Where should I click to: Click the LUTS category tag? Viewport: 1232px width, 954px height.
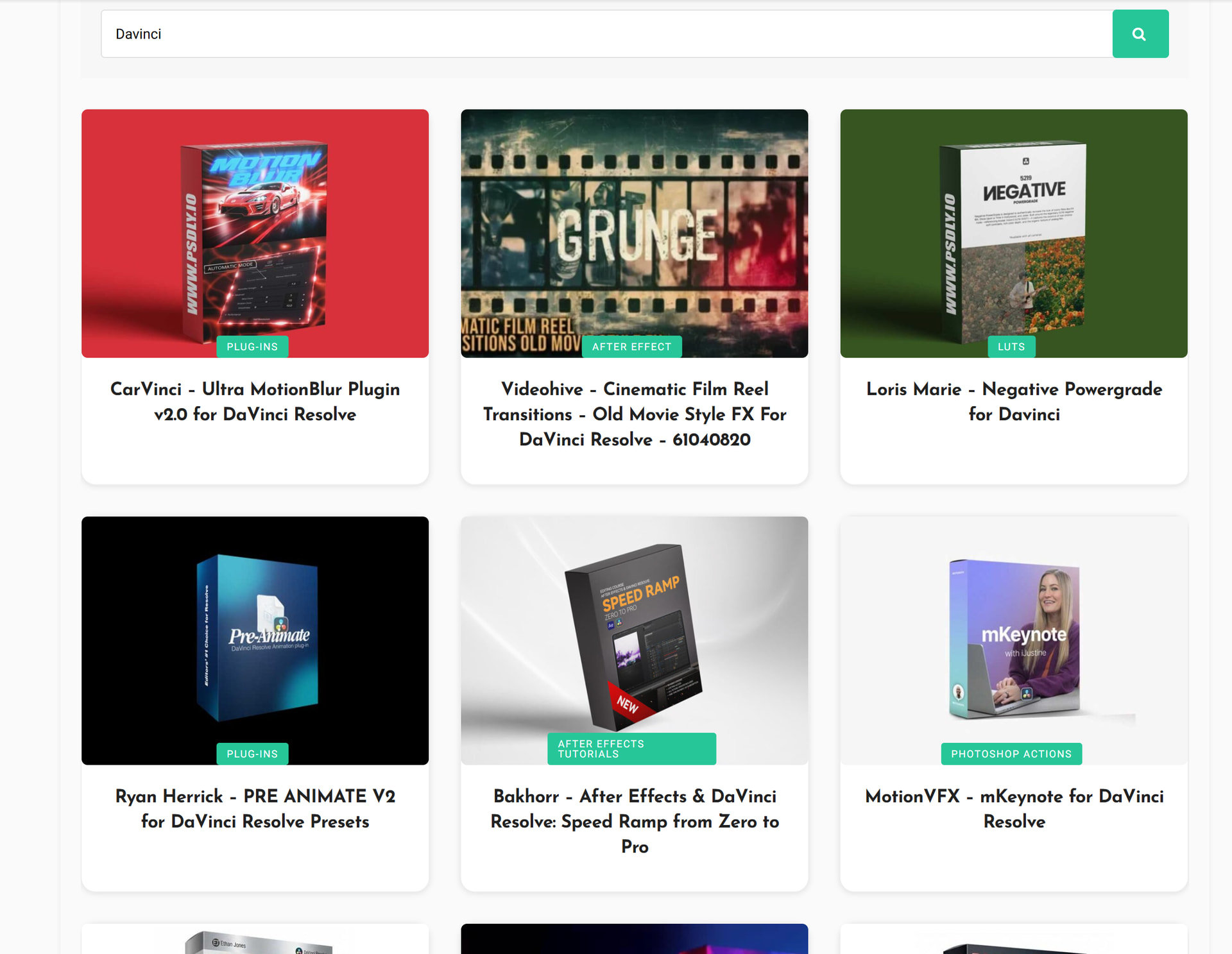[x=1011, y=346]
